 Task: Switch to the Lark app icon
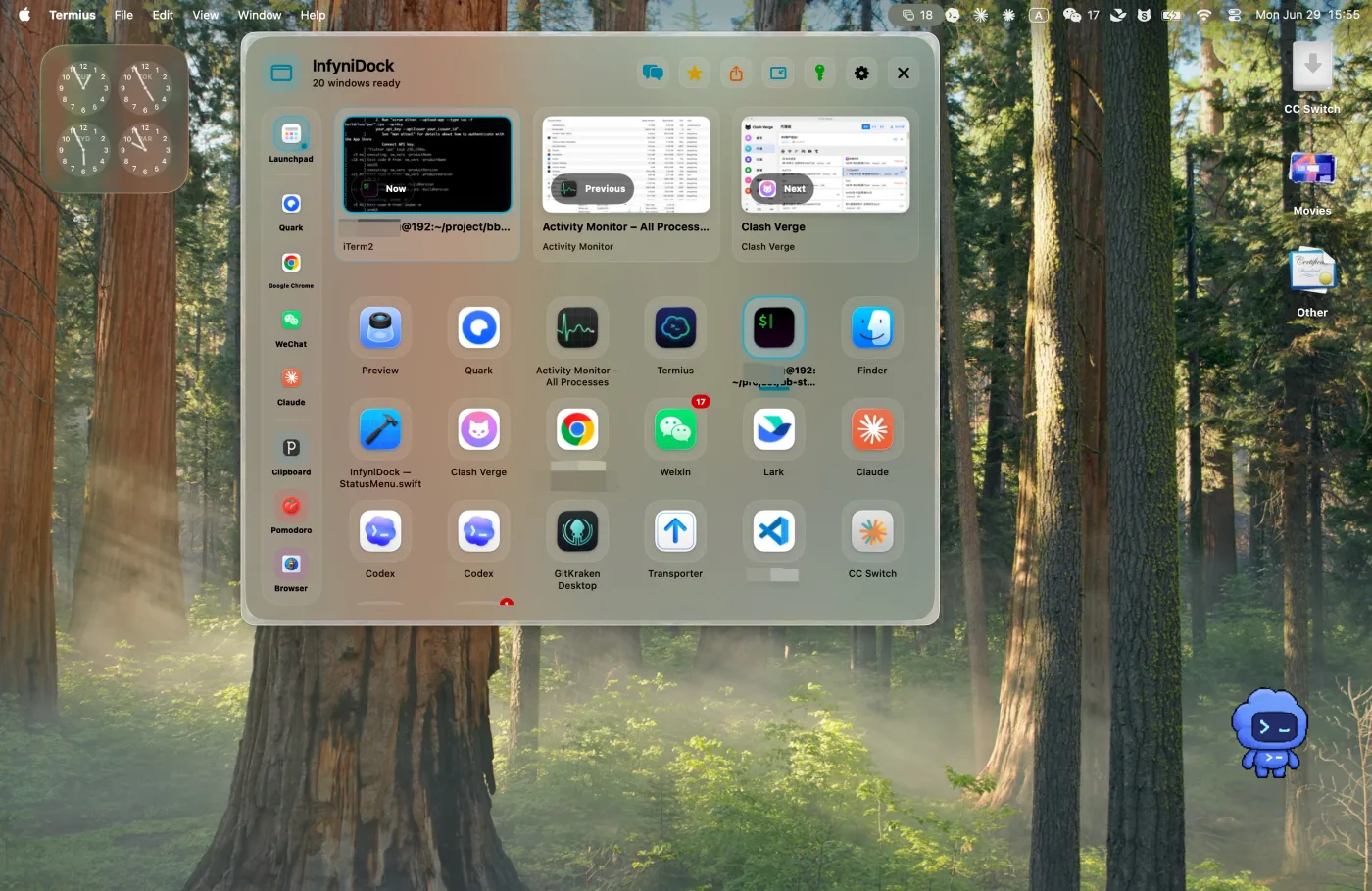(773, 429)
